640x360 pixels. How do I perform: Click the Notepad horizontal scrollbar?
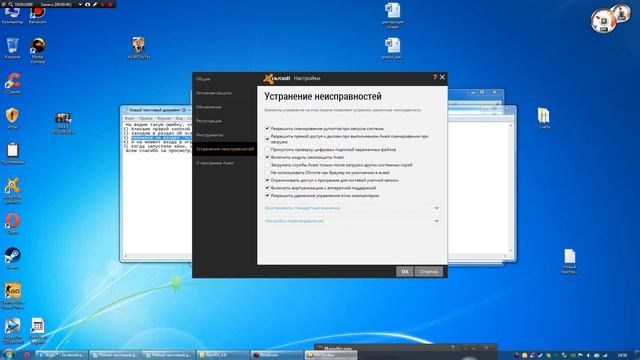pyautogui.click(x=157, y=256)
